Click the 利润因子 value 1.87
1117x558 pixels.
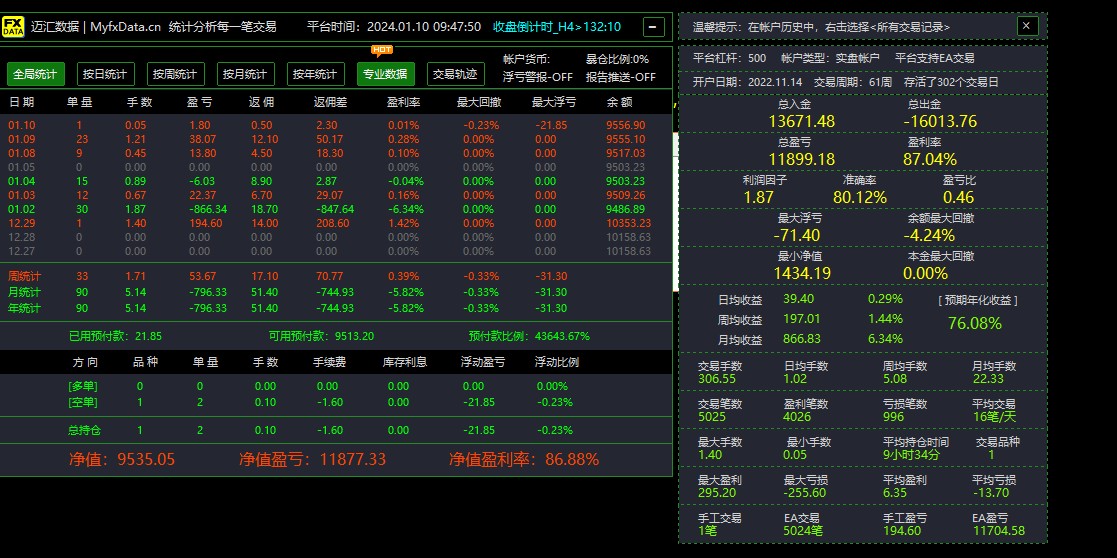(x=758, y=197)
